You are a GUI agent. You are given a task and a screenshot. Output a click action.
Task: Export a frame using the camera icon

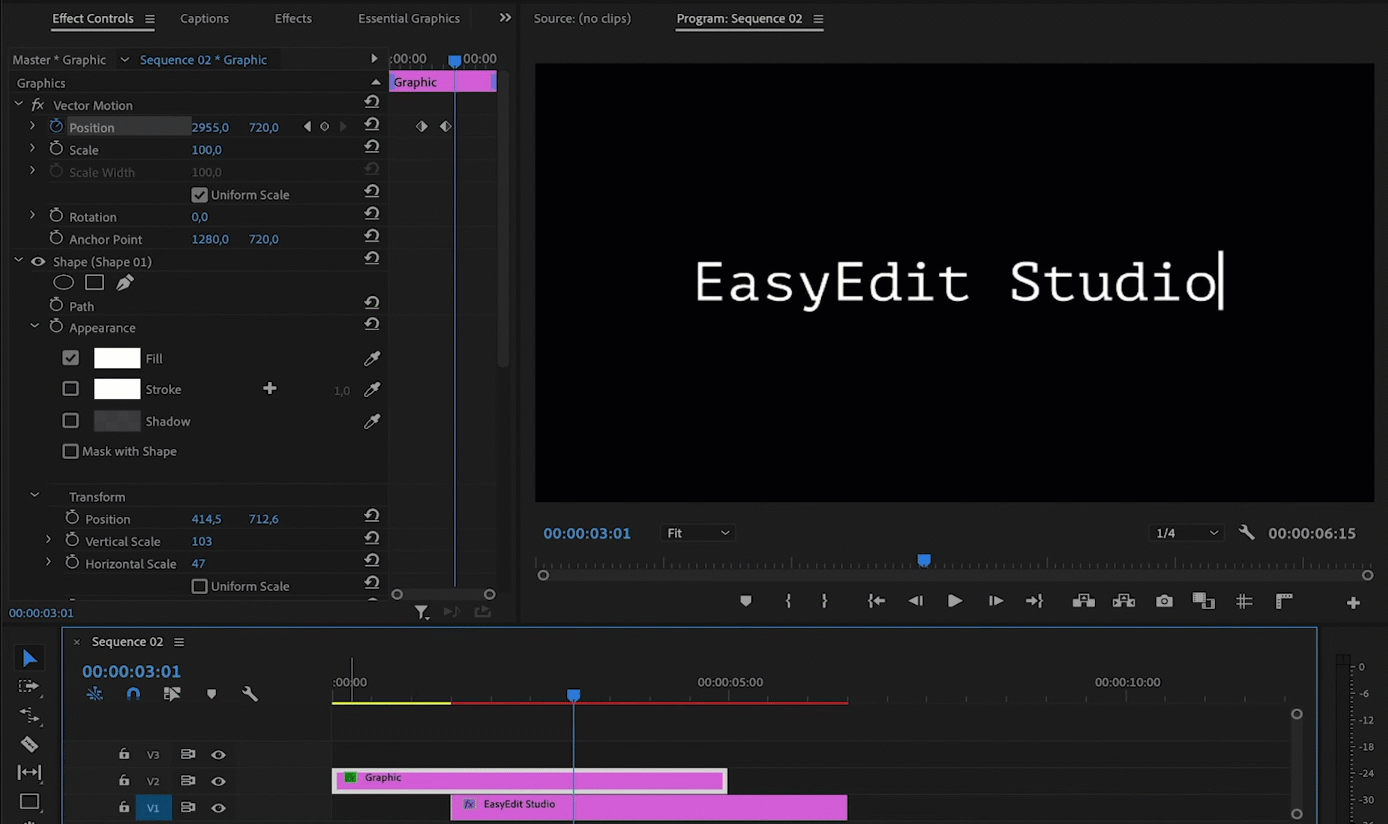click(1163, 601)
